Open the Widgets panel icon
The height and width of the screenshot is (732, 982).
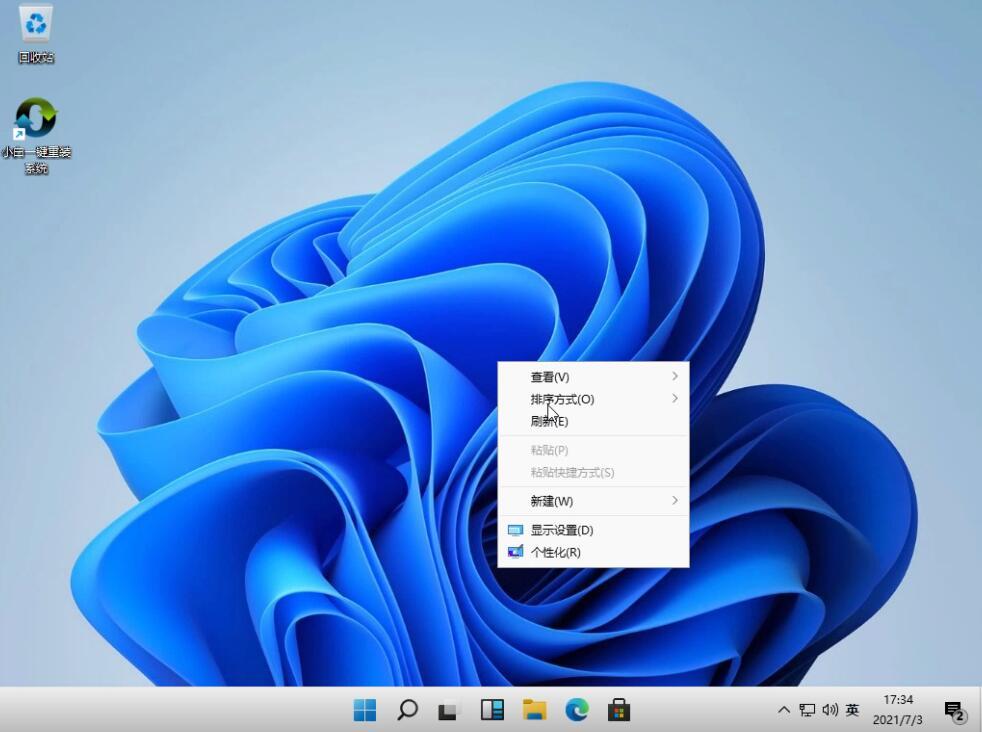491,710
